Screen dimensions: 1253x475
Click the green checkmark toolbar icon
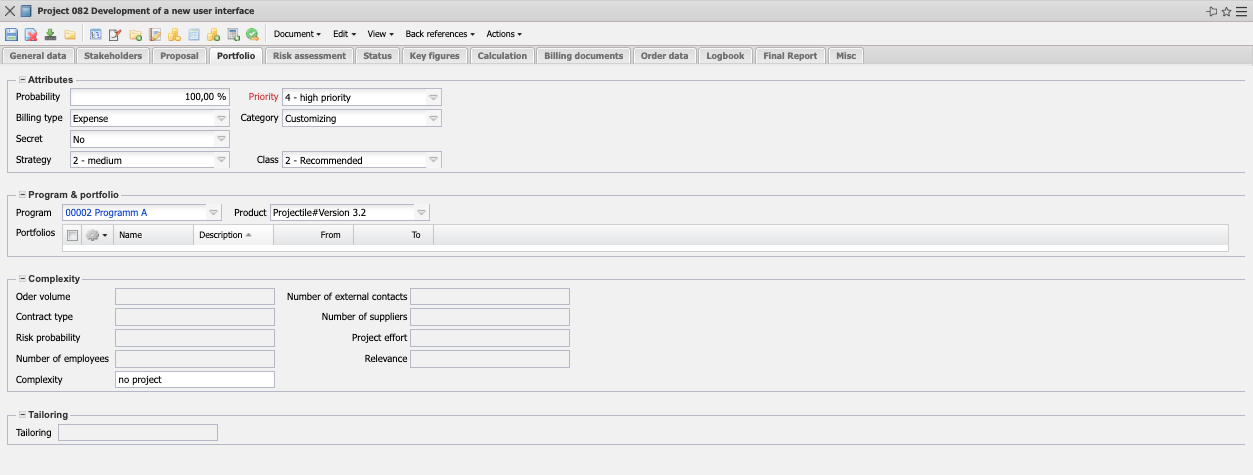point(252,34)
